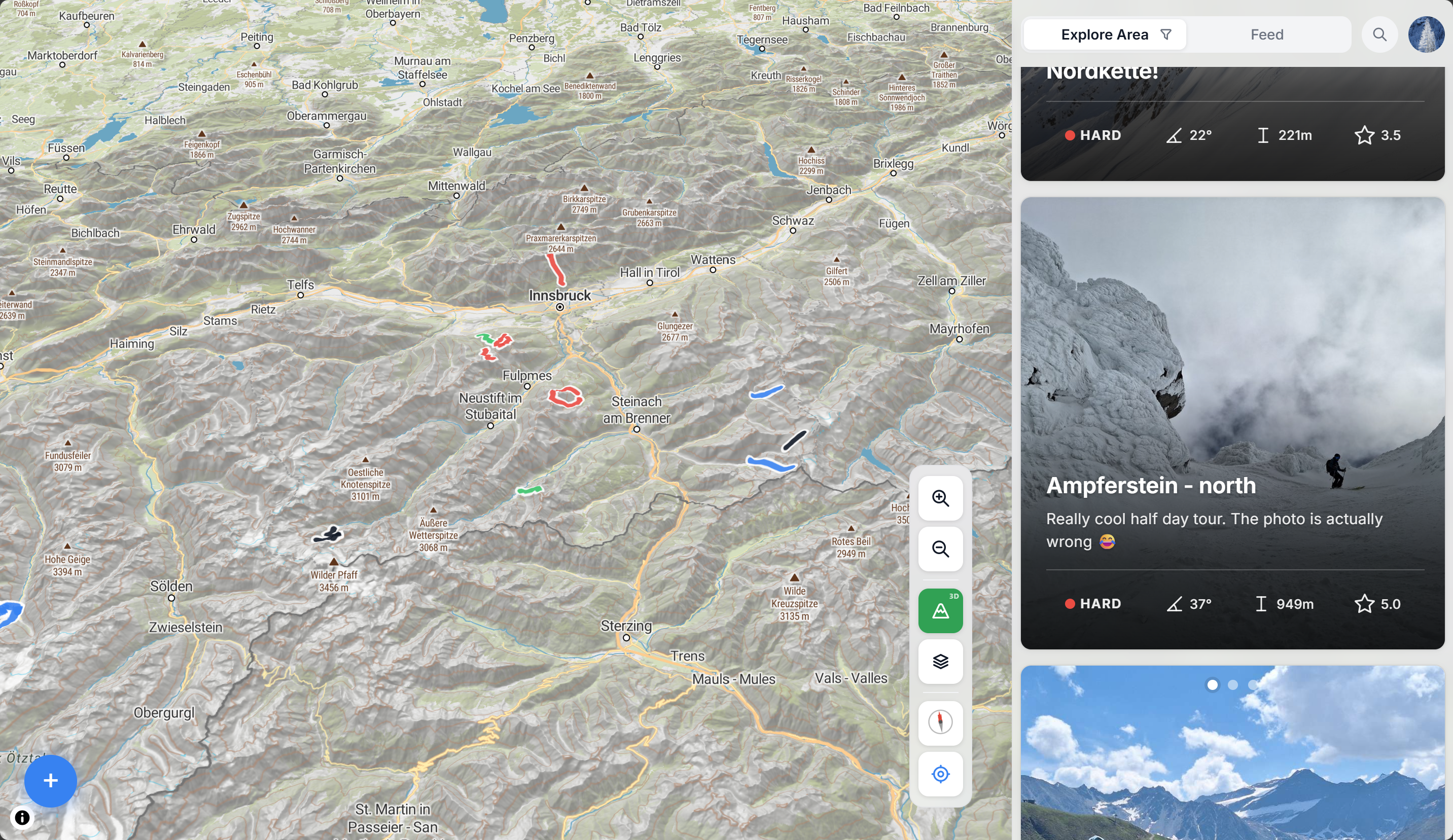1453x840 pixels.
Task: Open the user profile avatar
Action: [1426, 34]
